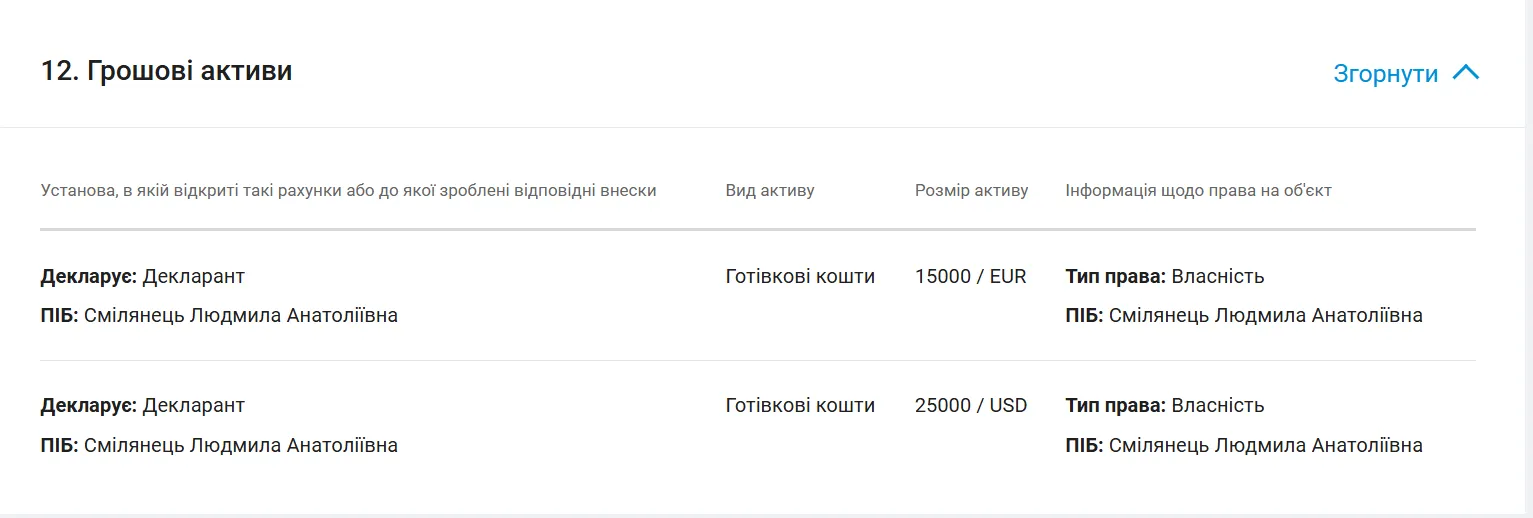Click "Готівкові кошти" in the EUR row
Image resolution: width=1533 pixels, height=518 pixels.
click(x=800, y=277)
